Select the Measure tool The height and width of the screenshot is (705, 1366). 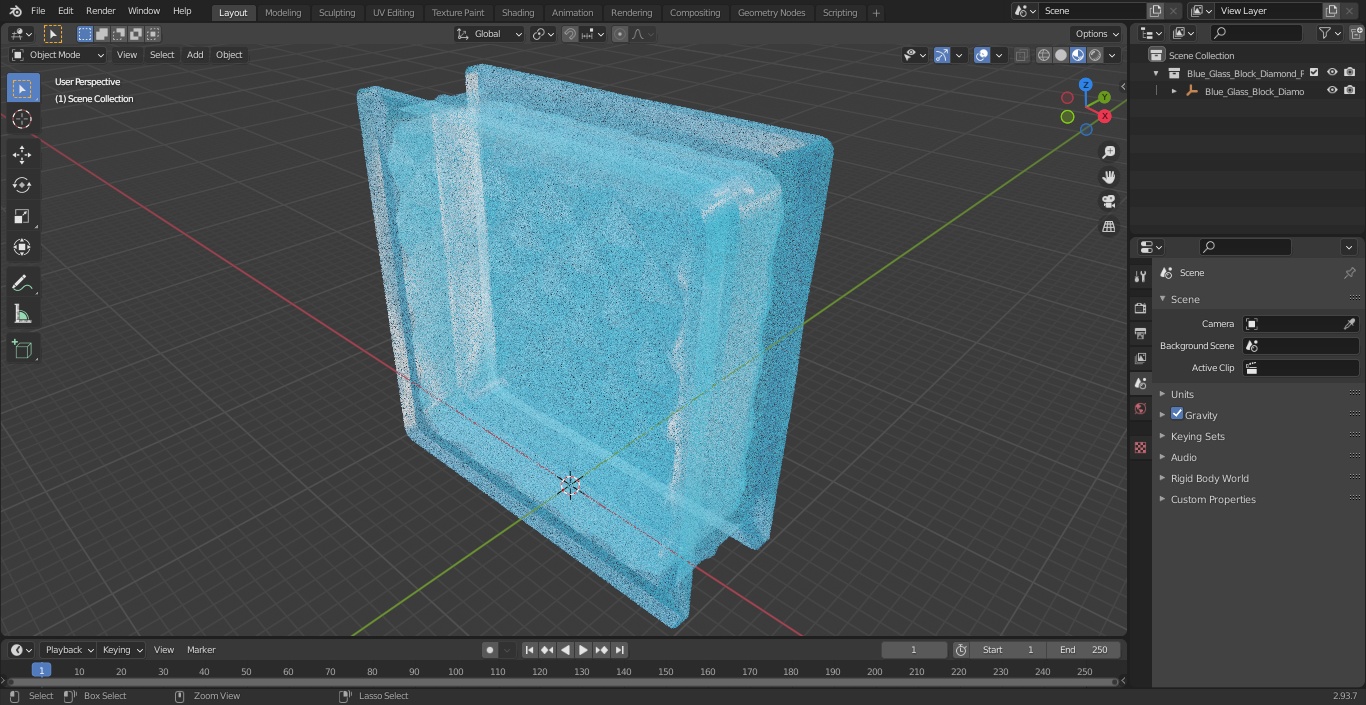(22, 315)
